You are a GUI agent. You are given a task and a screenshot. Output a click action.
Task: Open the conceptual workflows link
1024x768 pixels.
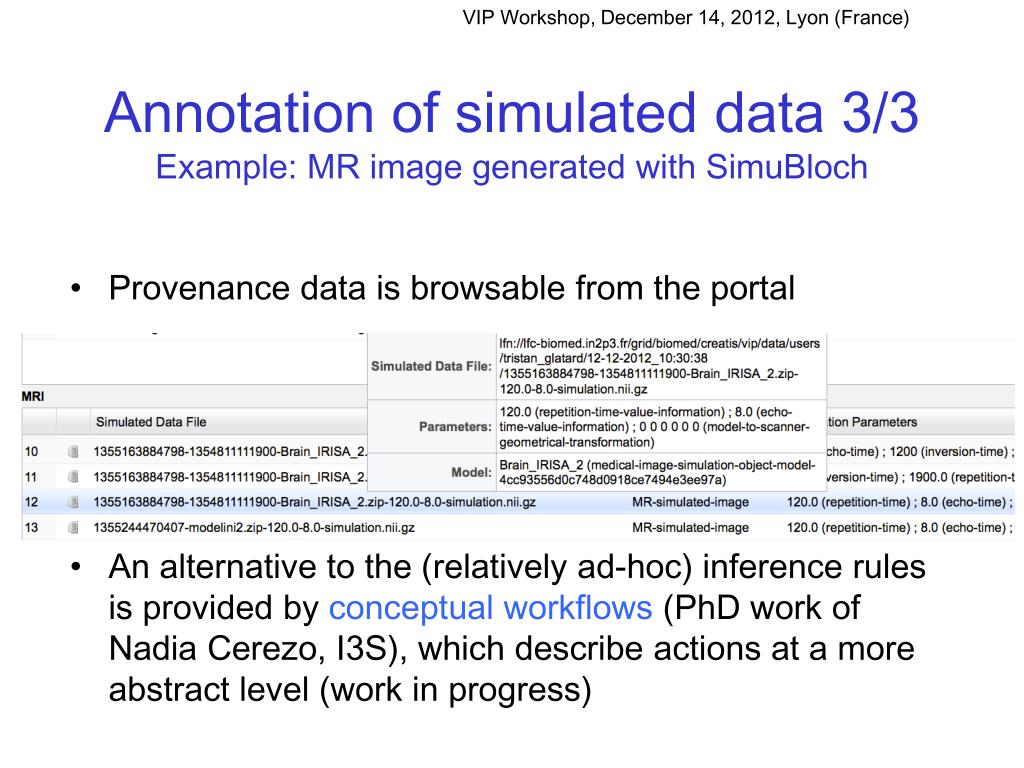[x=490, y=608]
